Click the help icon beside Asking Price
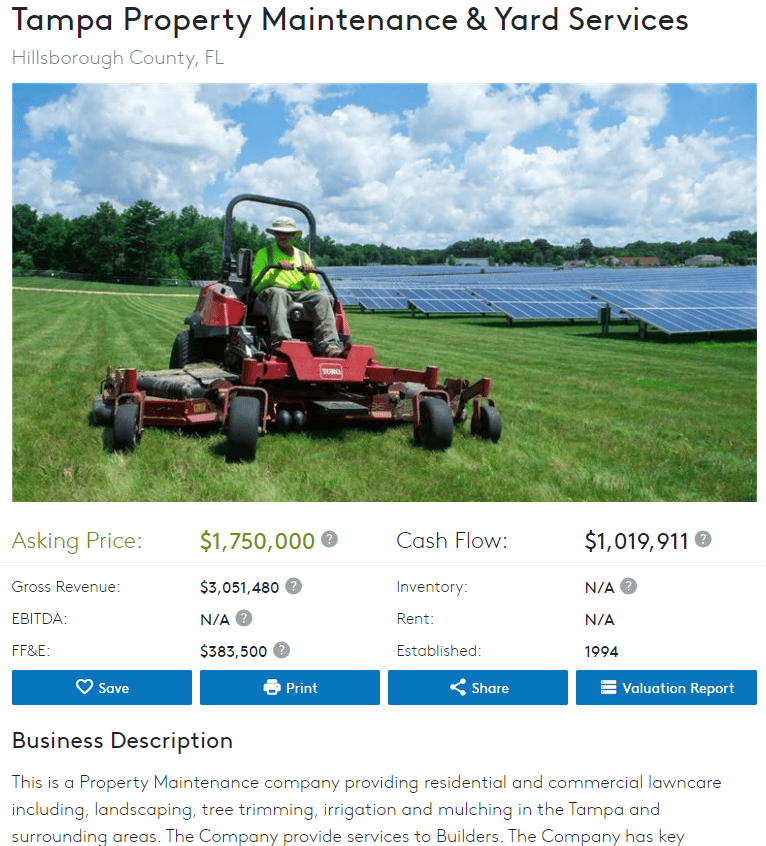766x846 pixels. click(329, 539)
